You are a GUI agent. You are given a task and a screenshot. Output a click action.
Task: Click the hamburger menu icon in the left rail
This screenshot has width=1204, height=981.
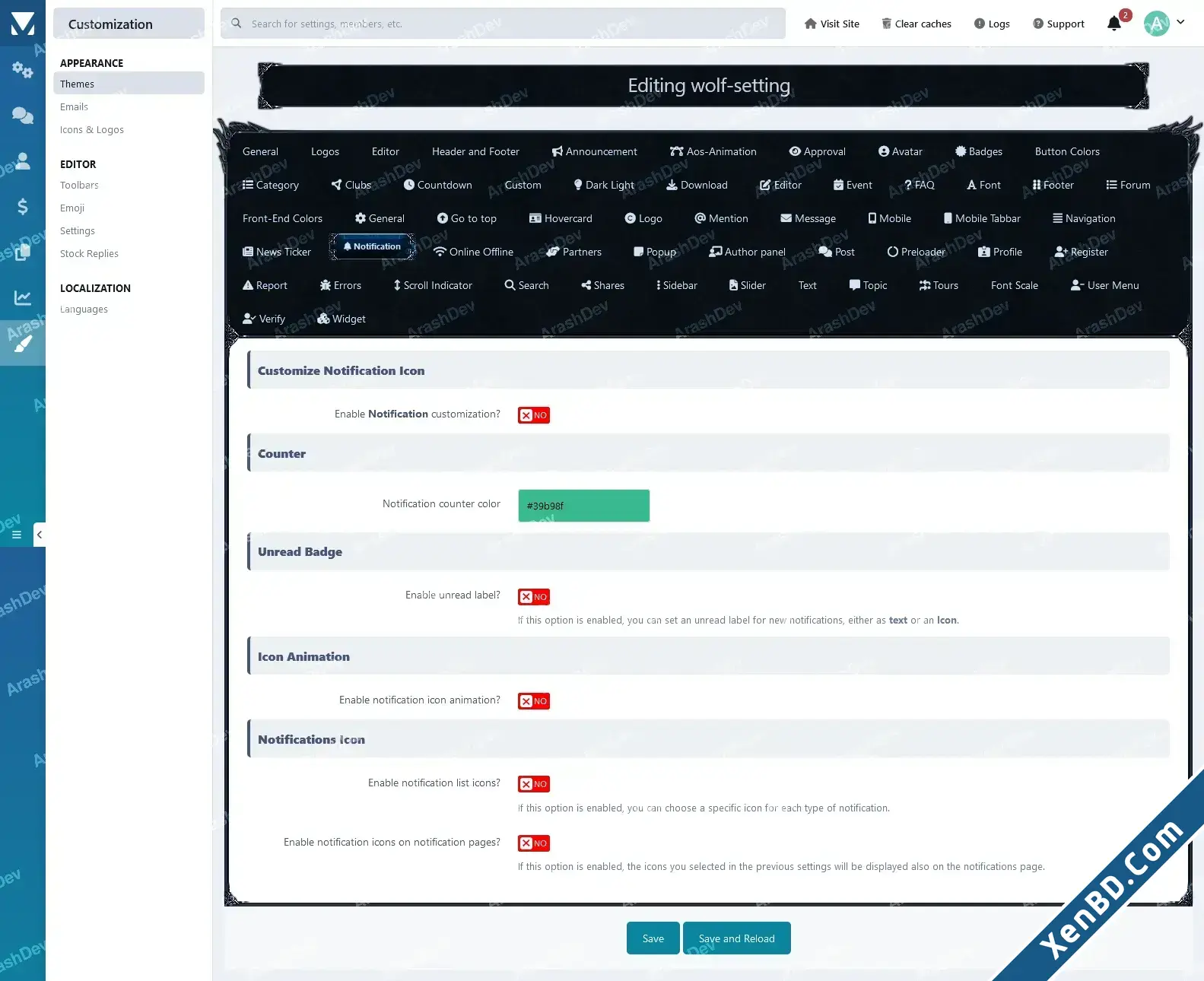16,535
